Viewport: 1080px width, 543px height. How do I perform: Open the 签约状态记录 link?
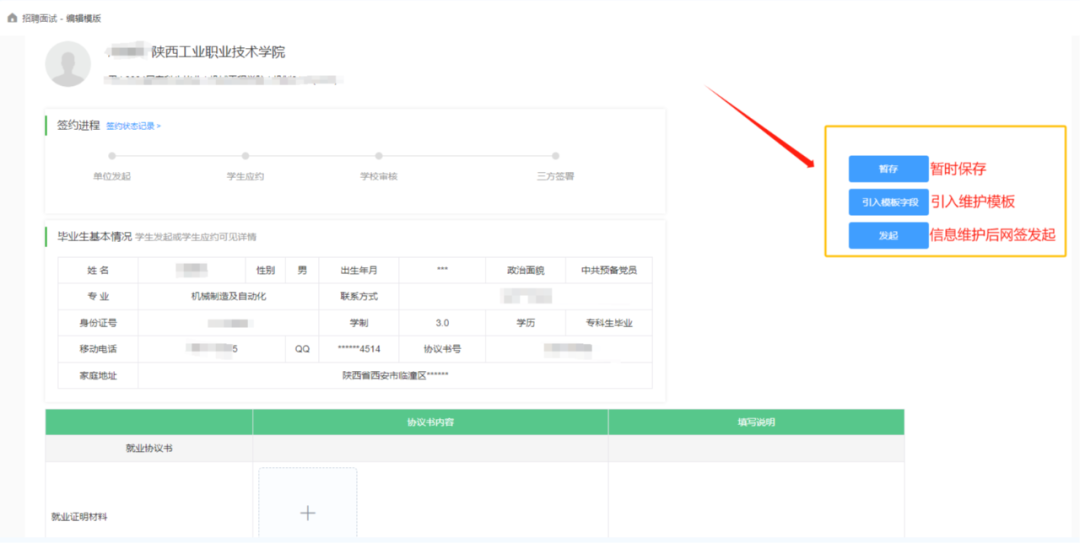[x=133, y=126]
